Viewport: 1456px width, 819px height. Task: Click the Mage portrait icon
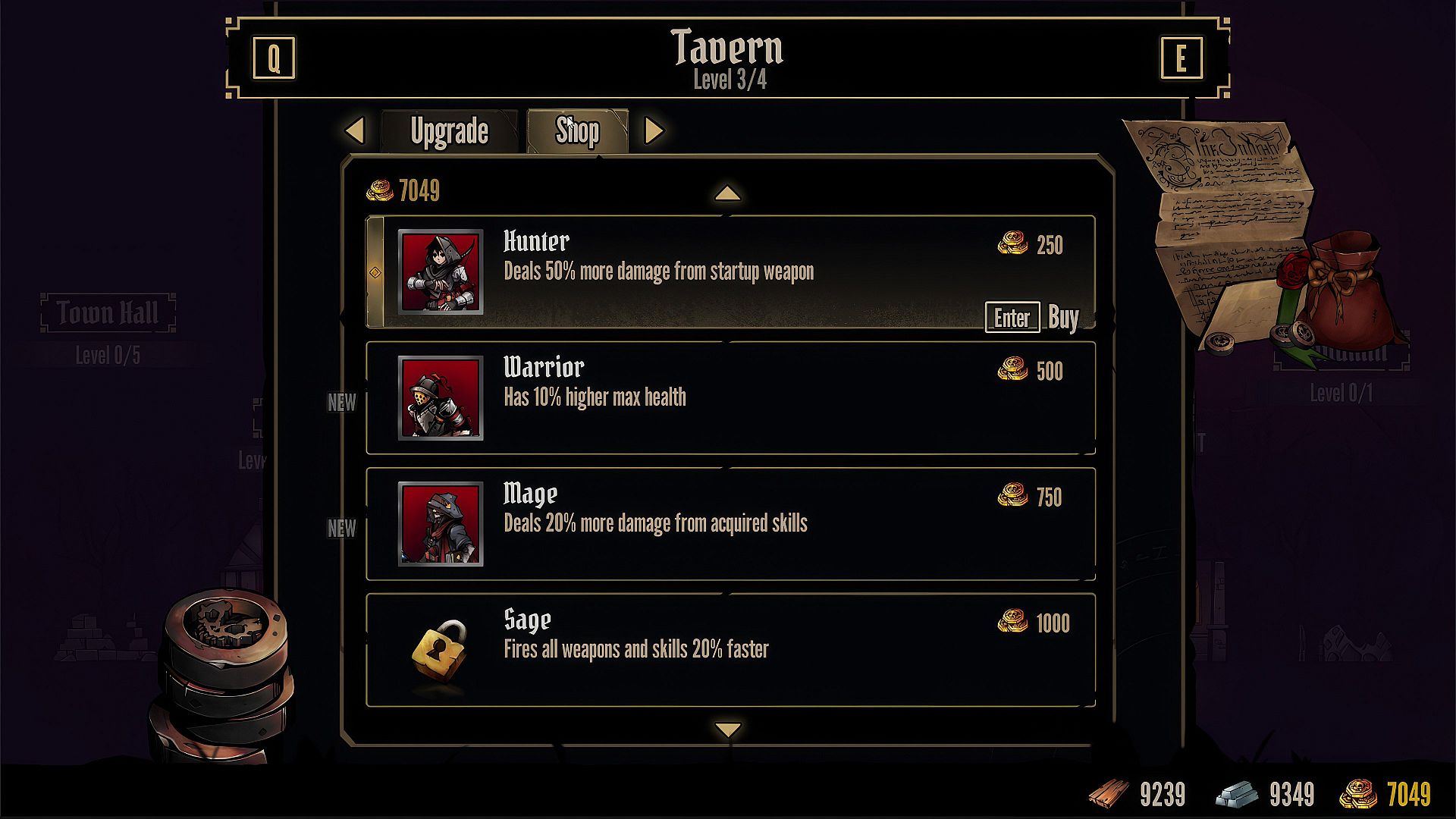pyautogui.click(x=440, y=523)
